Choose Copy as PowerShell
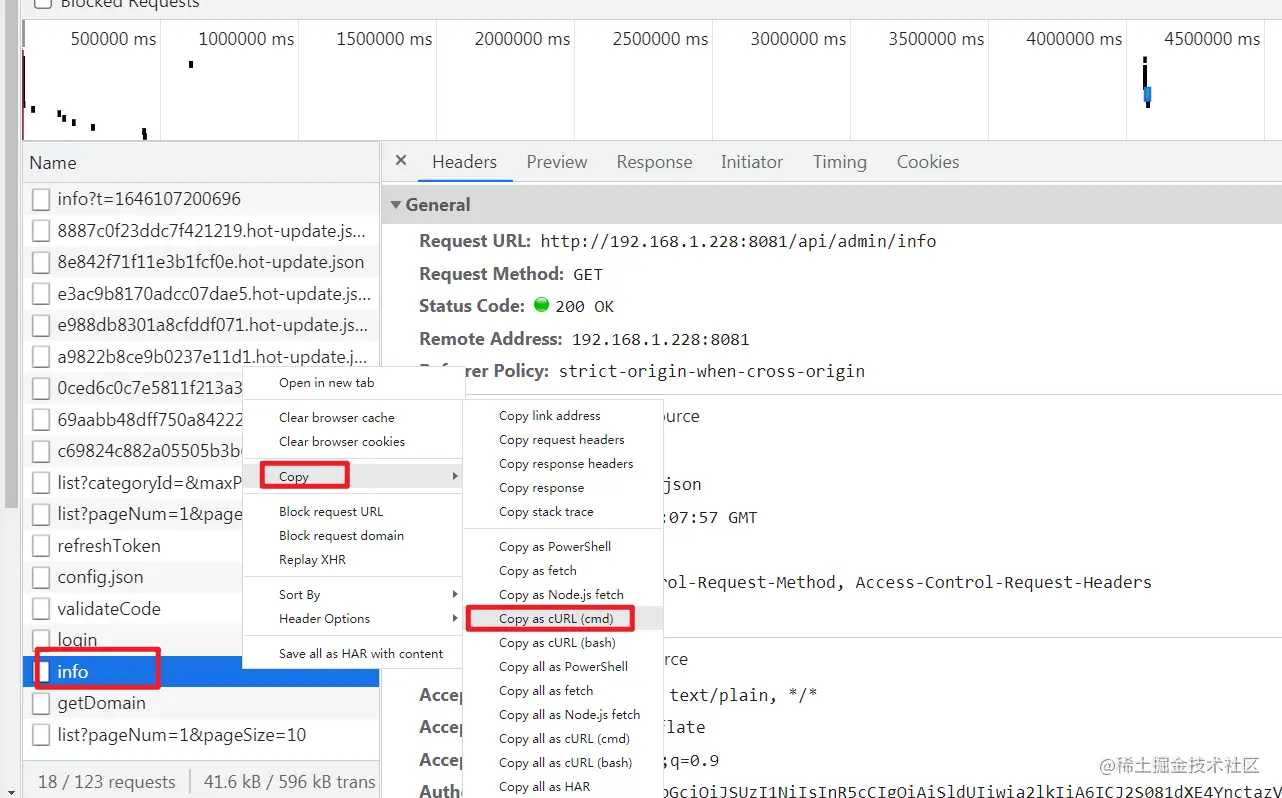The image size is (1282, 798). pos(563,547)
